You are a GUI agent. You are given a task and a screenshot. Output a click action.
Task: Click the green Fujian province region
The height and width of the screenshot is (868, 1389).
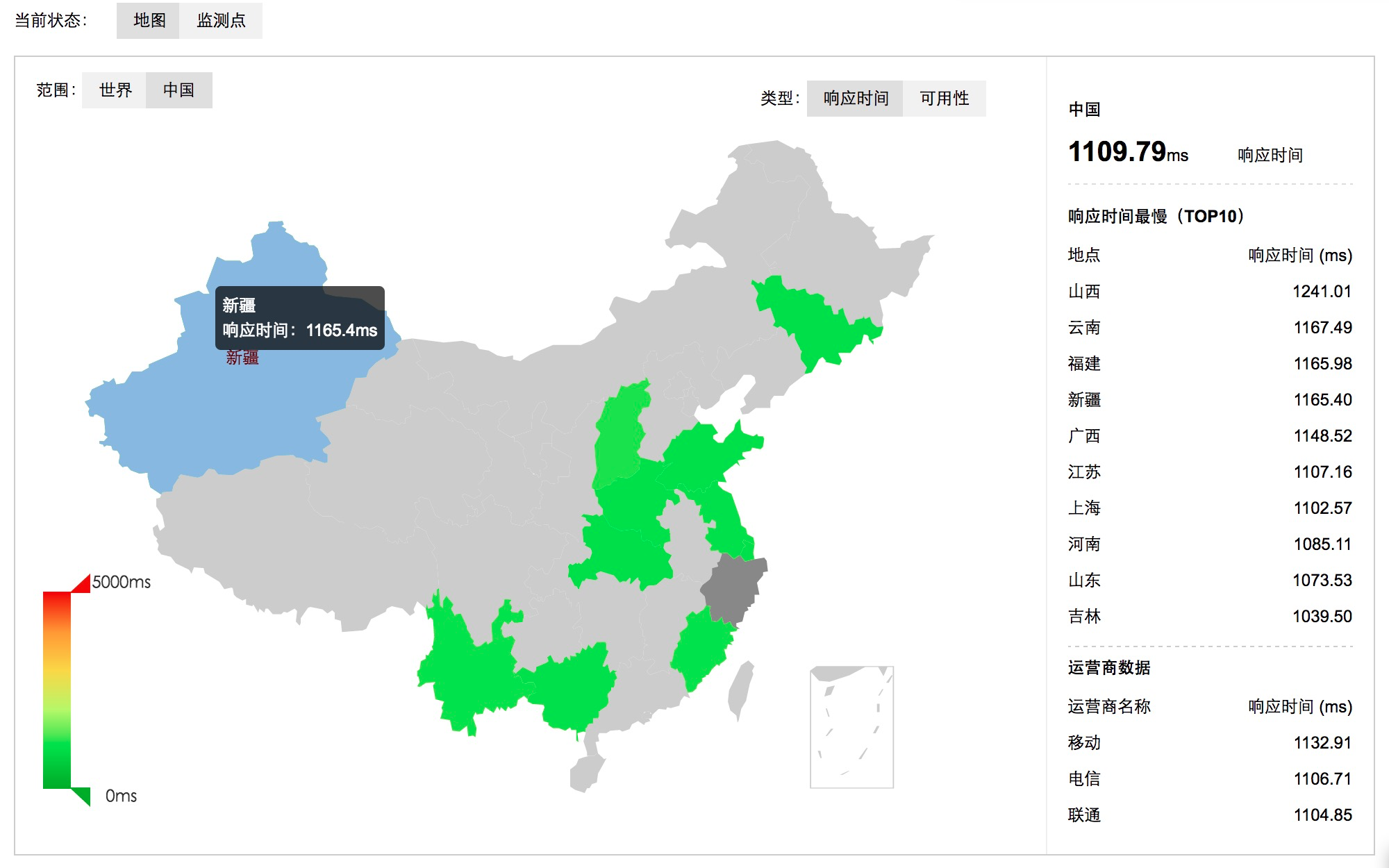pyautogui.click(x=701, y=646)
